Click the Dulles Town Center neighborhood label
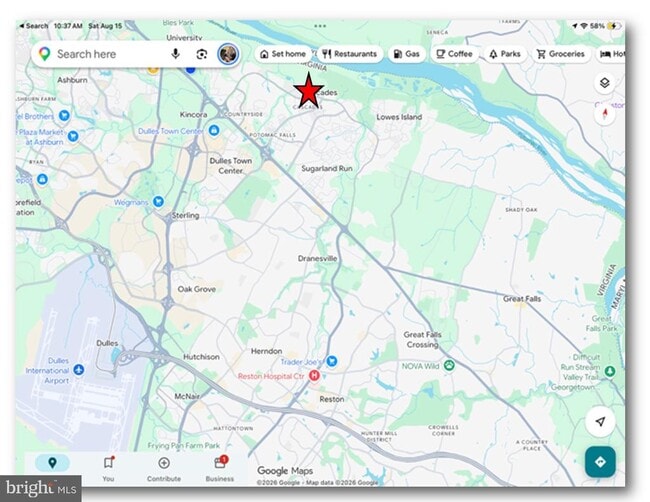Screen dimensions: 650x502 pos(230,165)
